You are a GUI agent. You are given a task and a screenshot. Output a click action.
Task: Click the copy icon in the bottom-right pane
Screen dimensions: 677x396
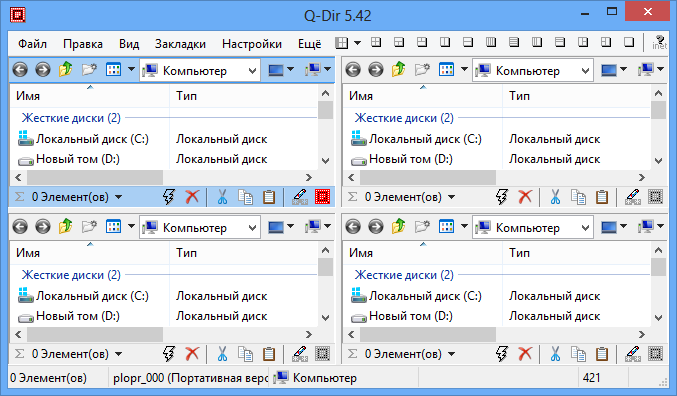579,354
